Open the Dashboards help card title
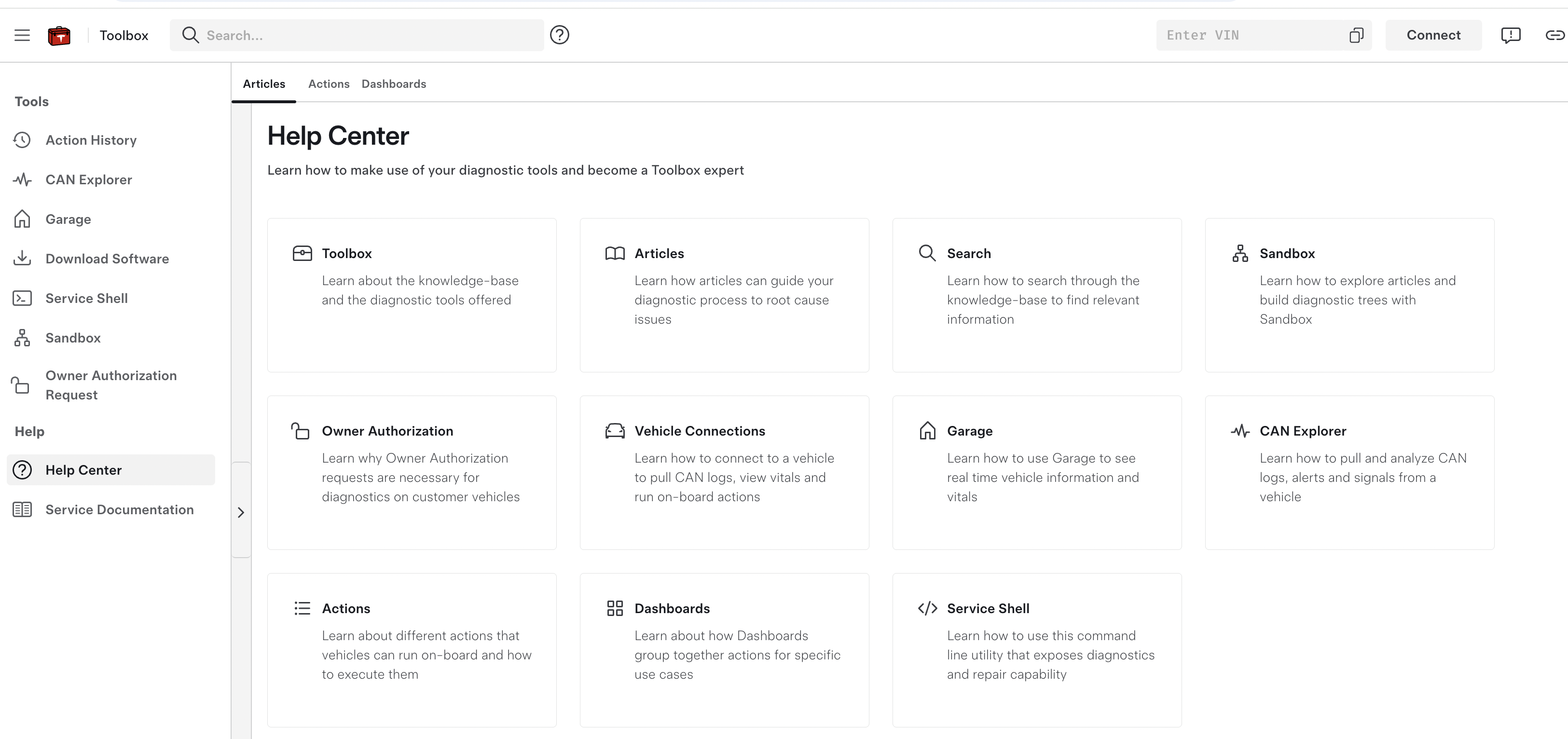 click(x=672, y=608)
